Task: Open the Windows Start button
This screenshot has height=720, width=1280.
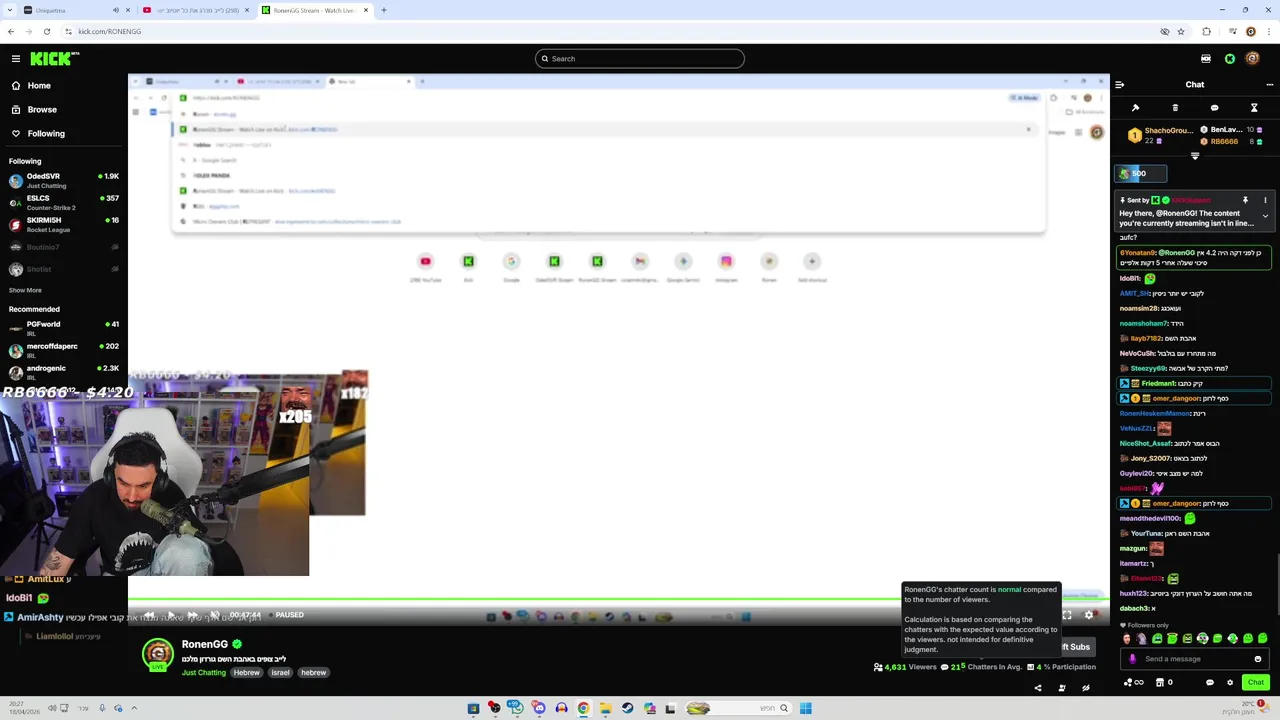Action: [x=805, y=708]
